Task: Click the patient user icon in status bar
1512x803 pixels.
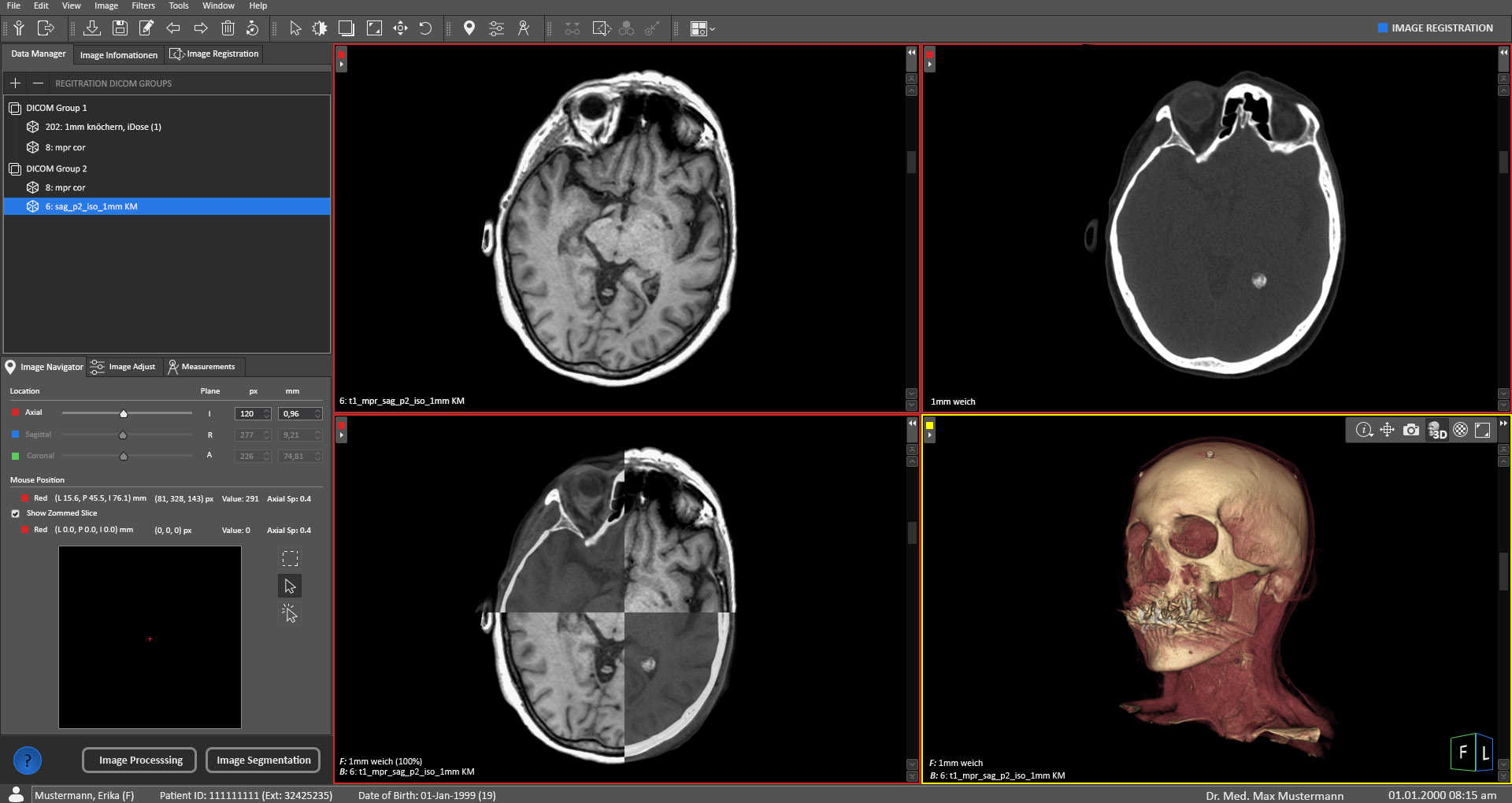Action: tap(16, 794)
